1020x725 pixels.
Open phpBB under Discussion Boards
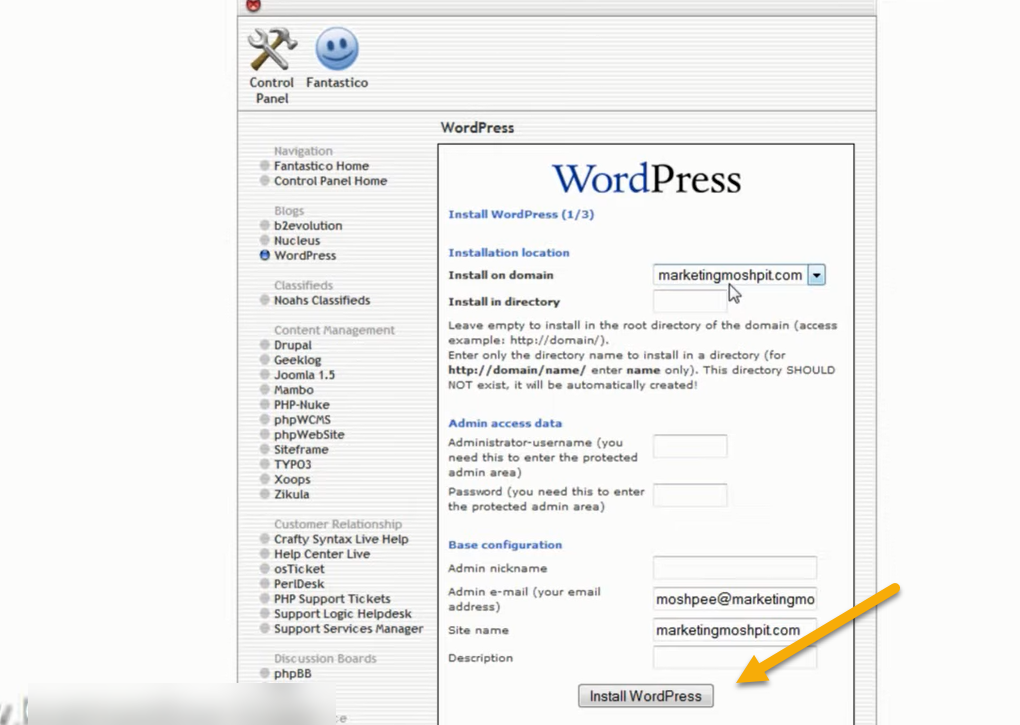(x=293, y=674)
